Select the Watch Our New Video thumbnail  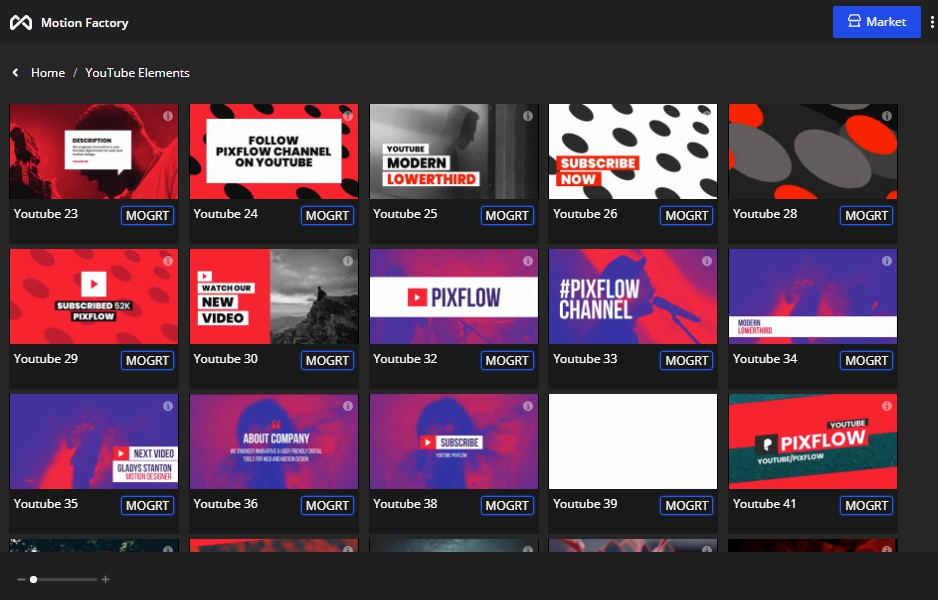click(274, 297)
